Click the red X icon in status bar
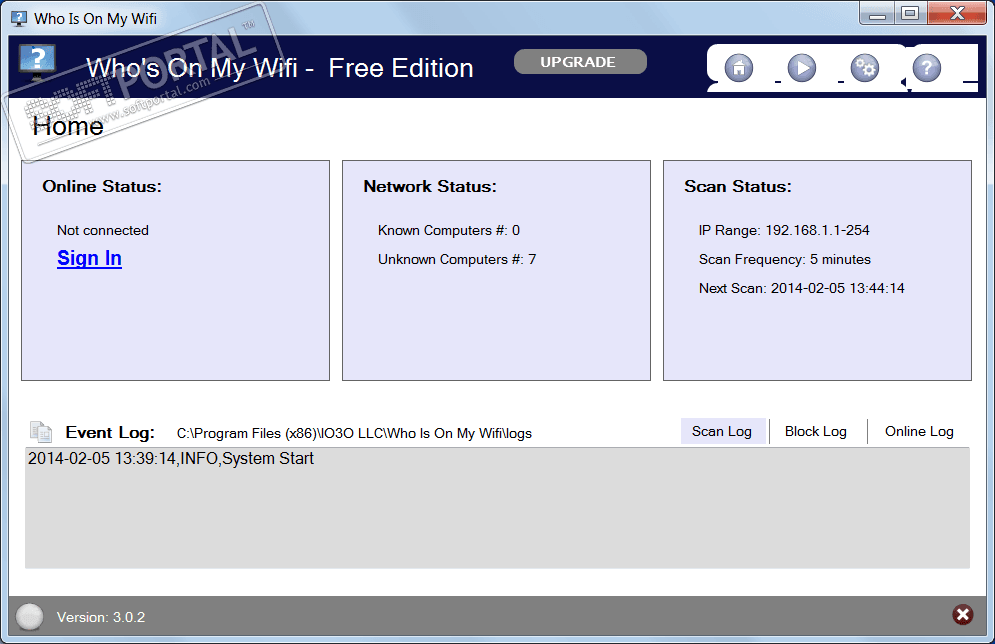Viewport: 995px width, 644px height. [x=963, y=614]
